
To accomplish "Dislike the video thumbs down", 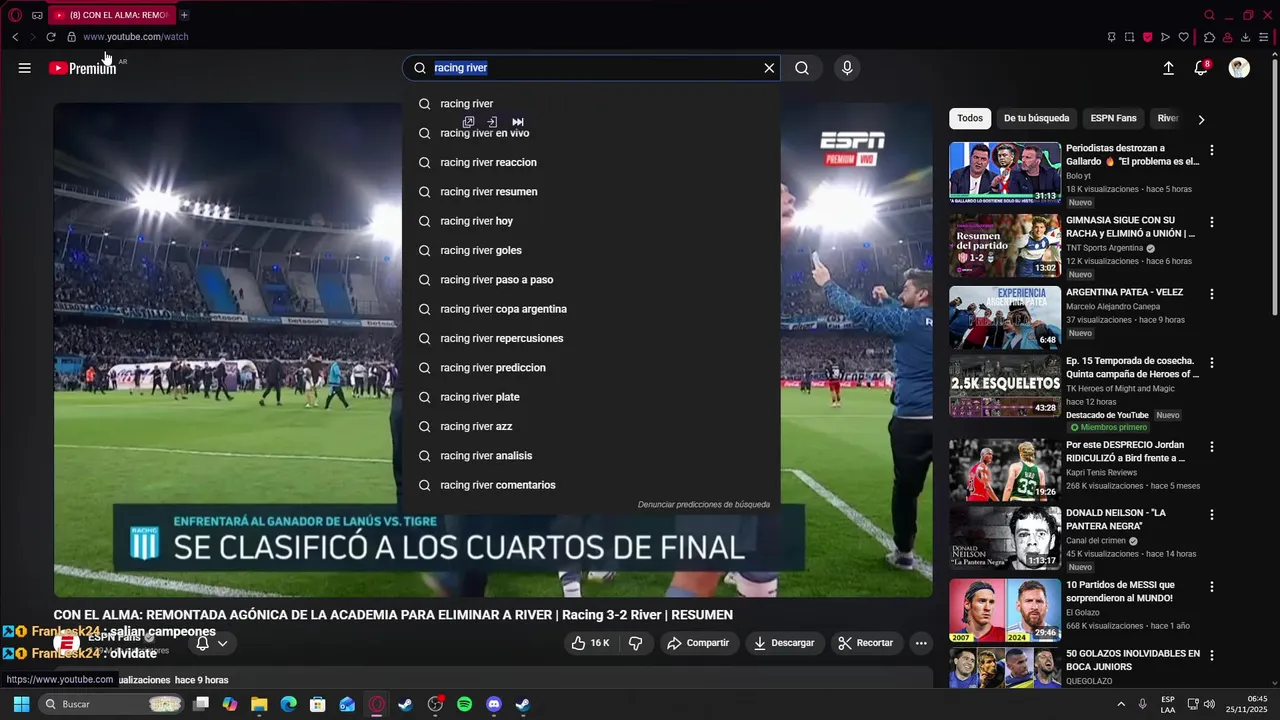I will (635, 643).
